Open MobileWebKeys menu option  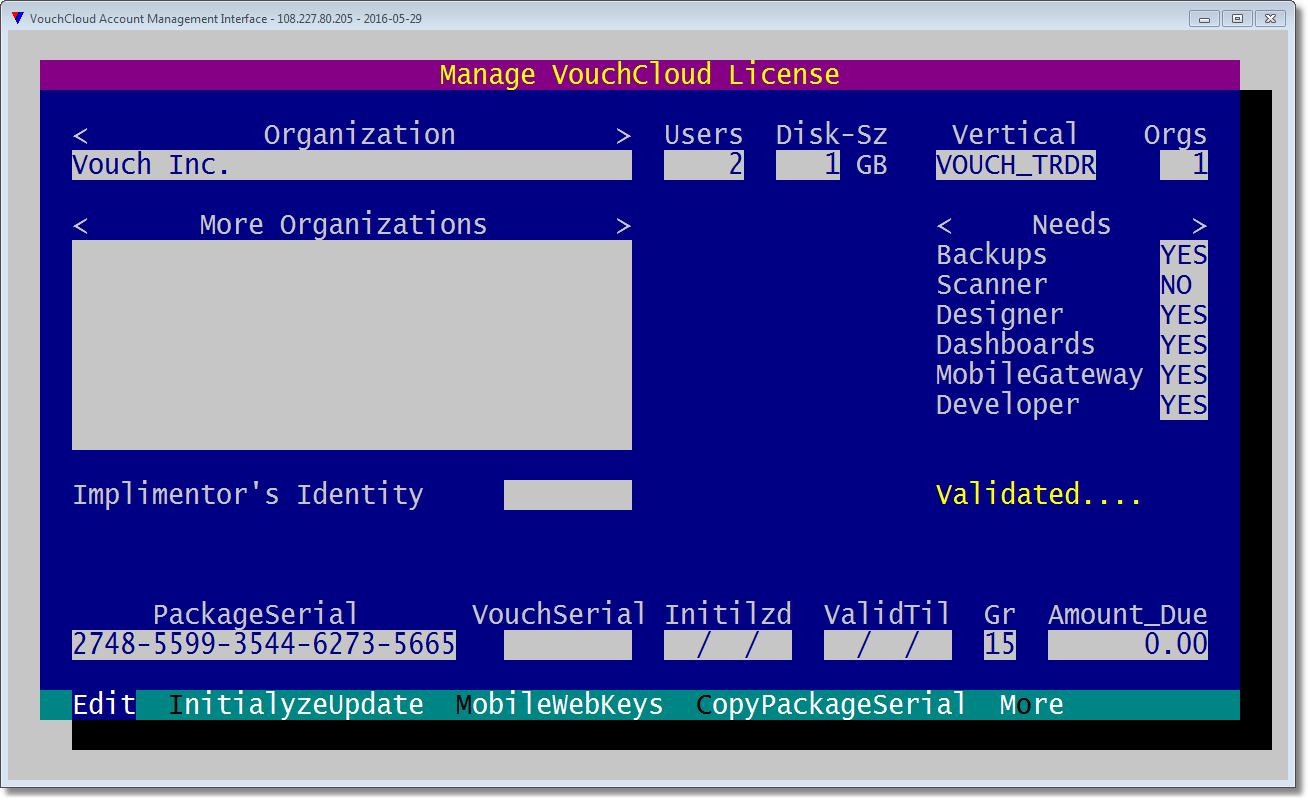560,705
